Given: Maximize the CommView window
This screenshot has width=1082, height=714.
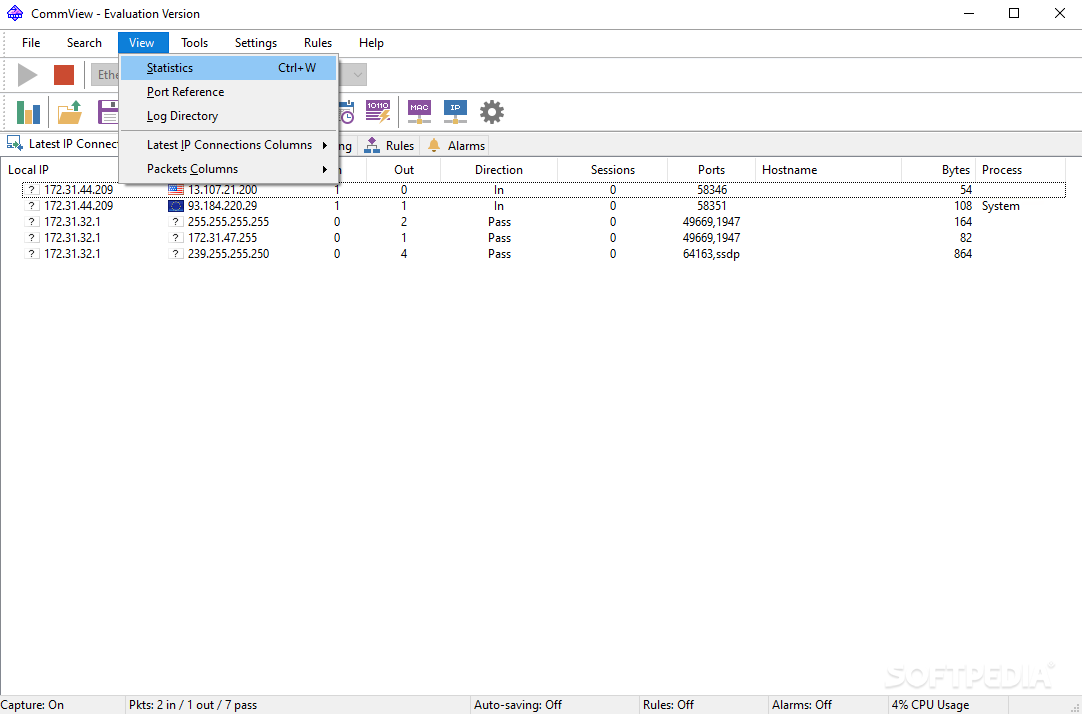Looking at the screenshot, I should click(1014, 13).
